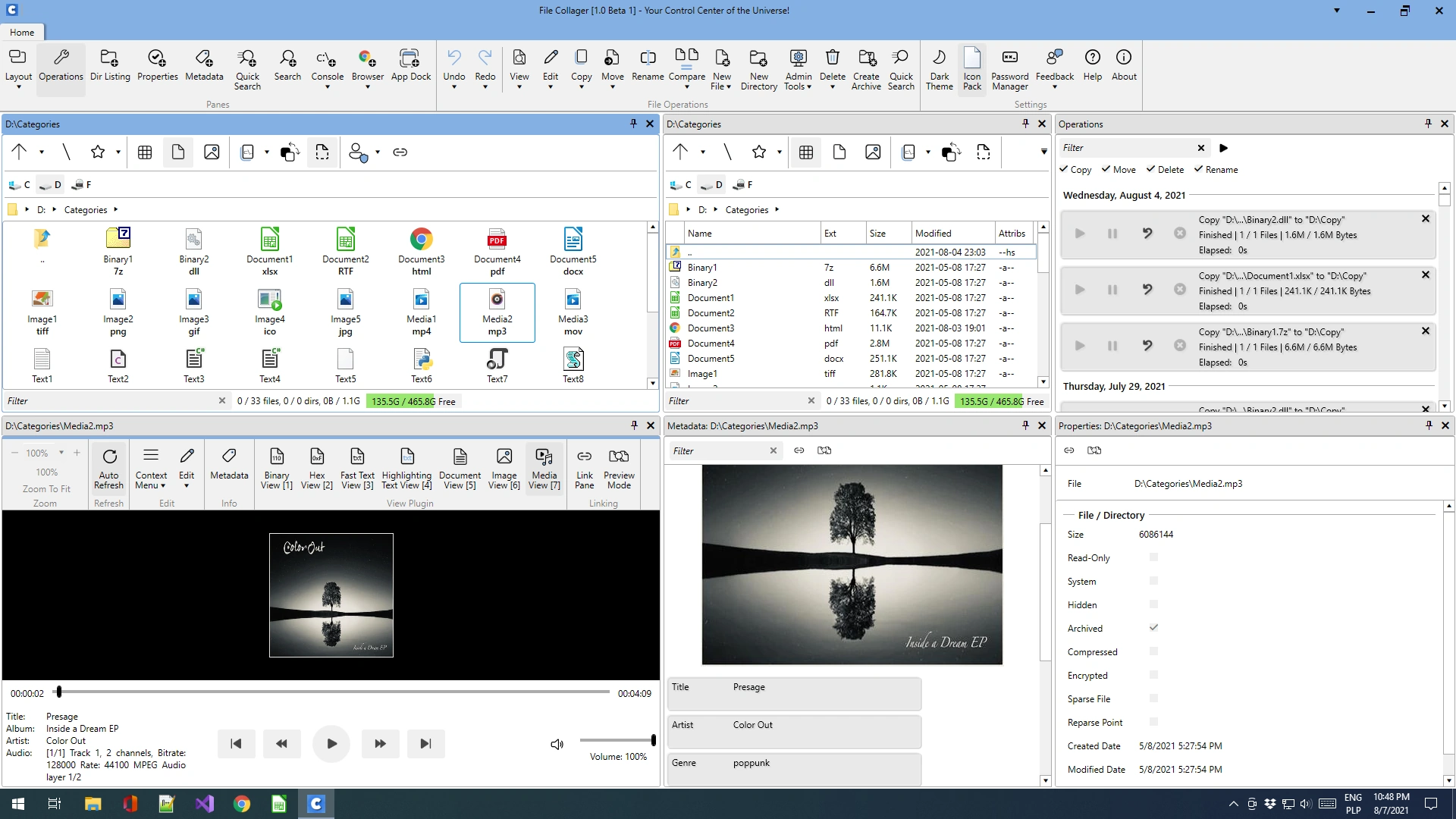
Task: Switch to Image View [6]
Action: pos(504,468)
